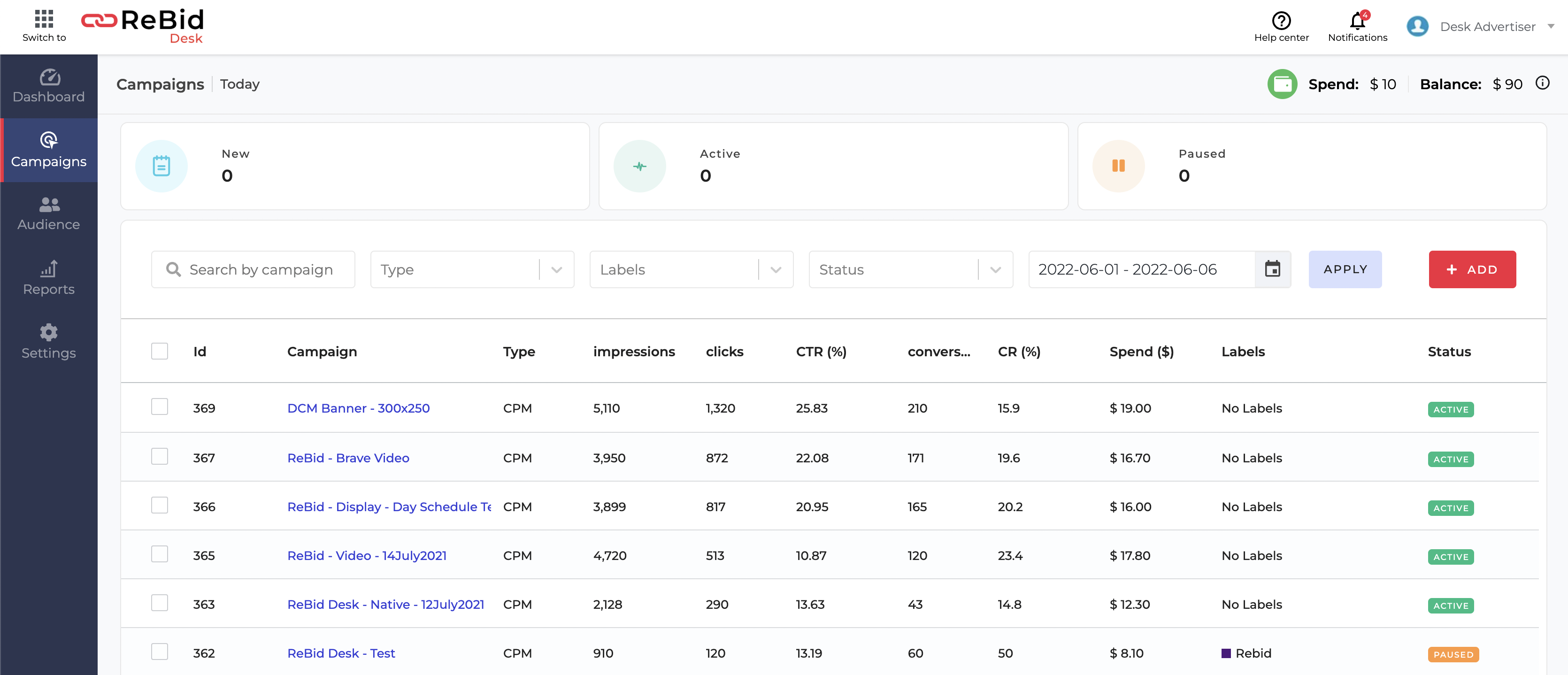Click the purple Rebid label color swatch
The height and width of the screenshot is (675, 1568).
1226,653
